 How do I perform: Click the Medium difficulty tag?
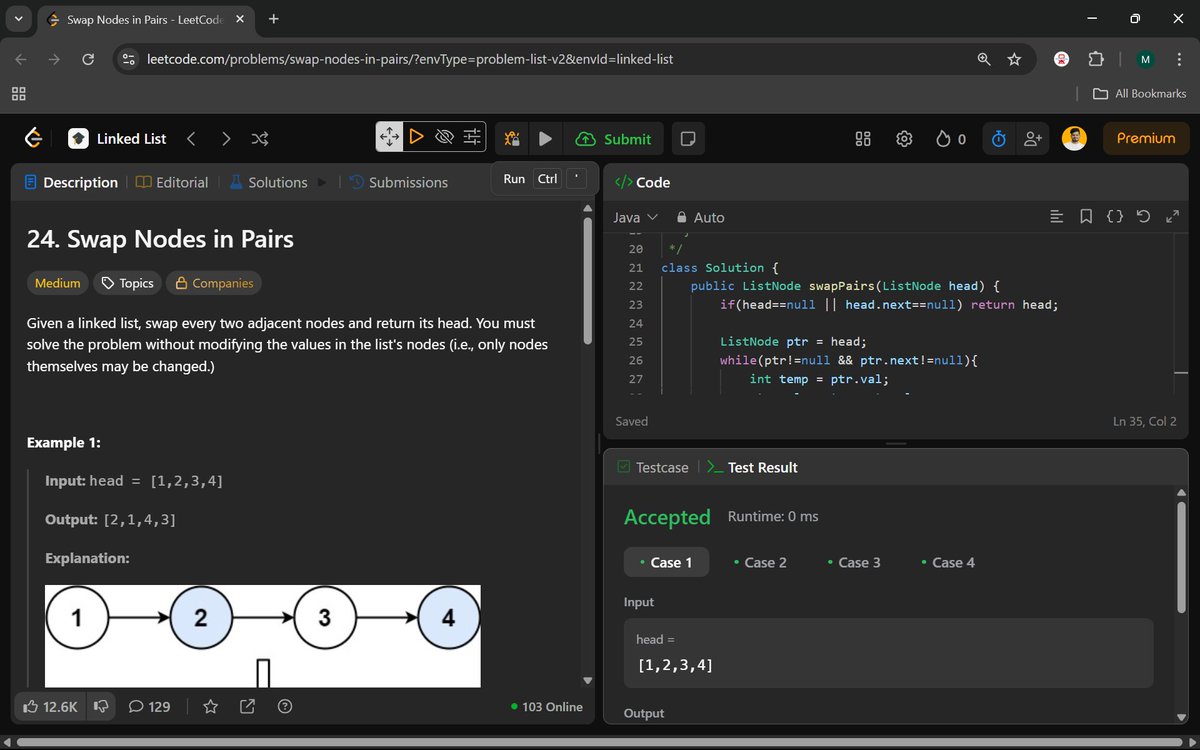point(57,283)
